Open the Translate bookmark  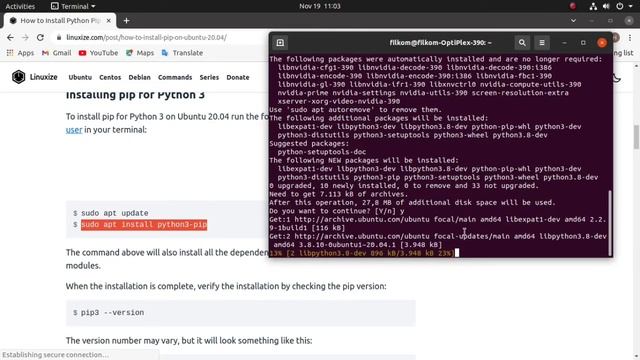(182, 53)
